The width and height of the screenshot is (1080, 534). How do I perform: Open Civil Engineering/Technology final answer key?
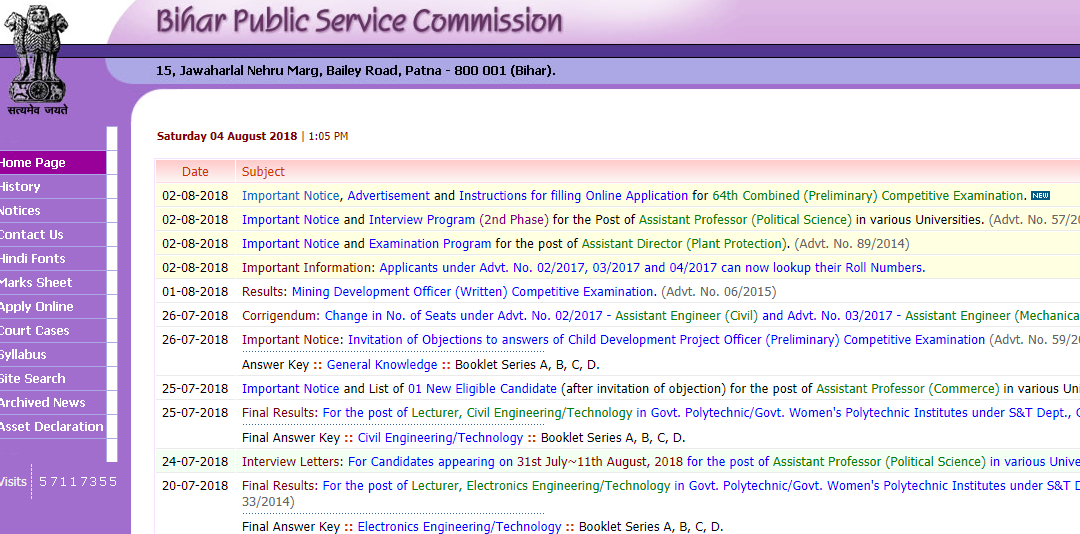[x=440, y=438]
